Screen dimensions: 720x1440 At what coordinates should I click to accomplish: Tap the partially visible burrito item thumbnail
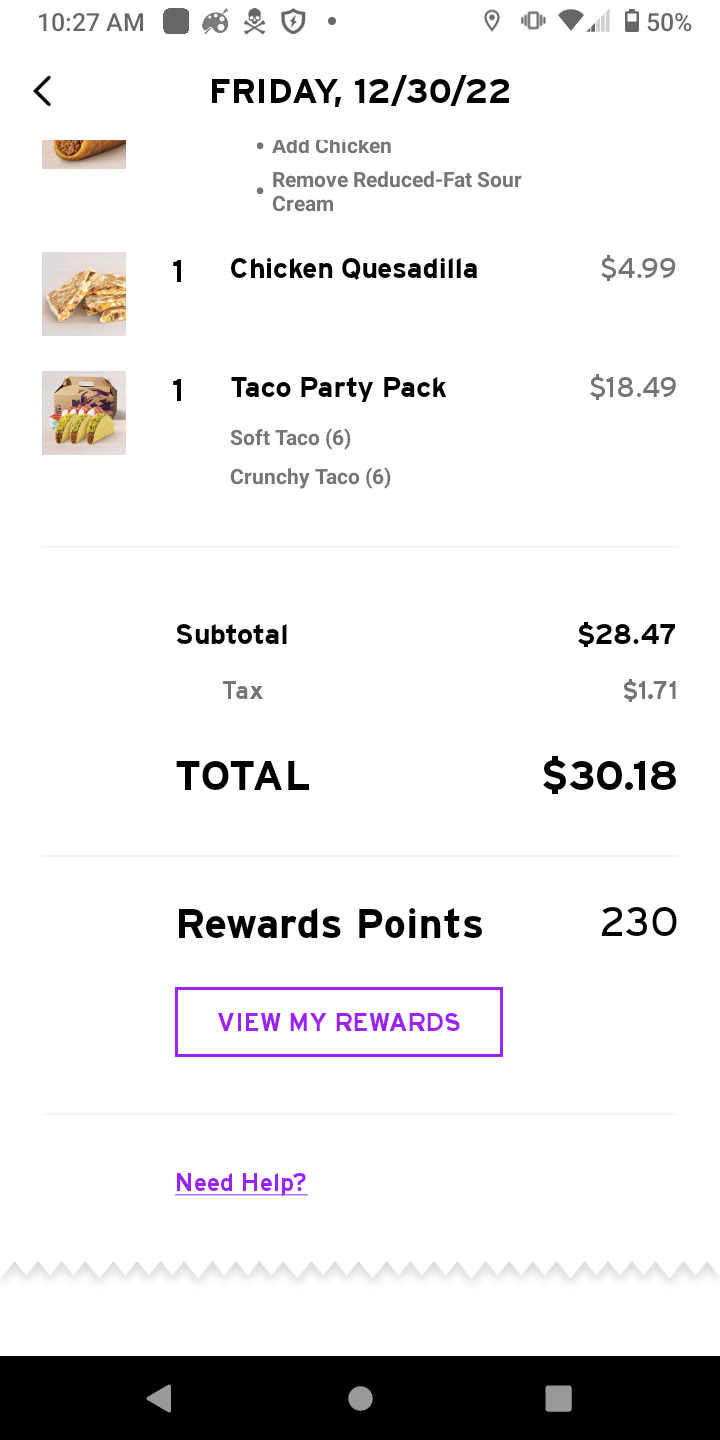pos(84,154)
